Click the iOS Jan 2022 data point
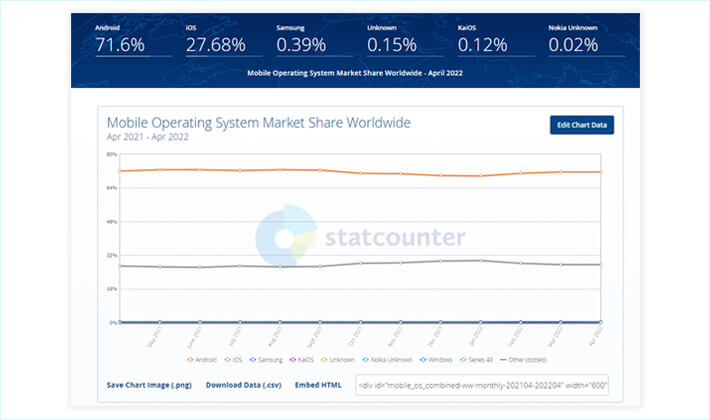Screen dimensions: 710x420 point(480,261)
